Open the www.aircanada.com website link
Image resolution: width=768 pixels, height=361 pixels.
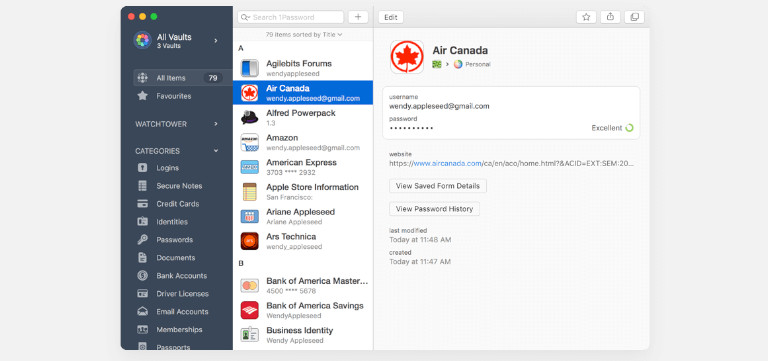448,164
